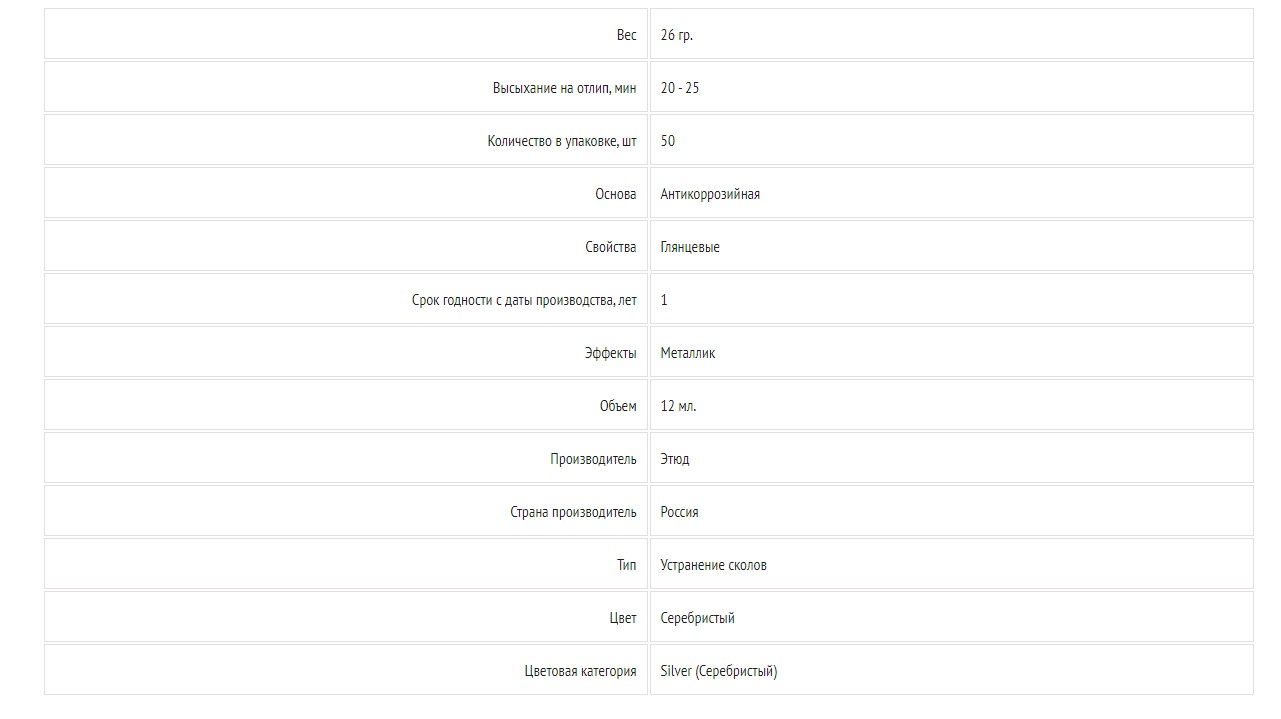Click the 'Устранение сколов' type value
1281x719 pixels.
(714, 565)
